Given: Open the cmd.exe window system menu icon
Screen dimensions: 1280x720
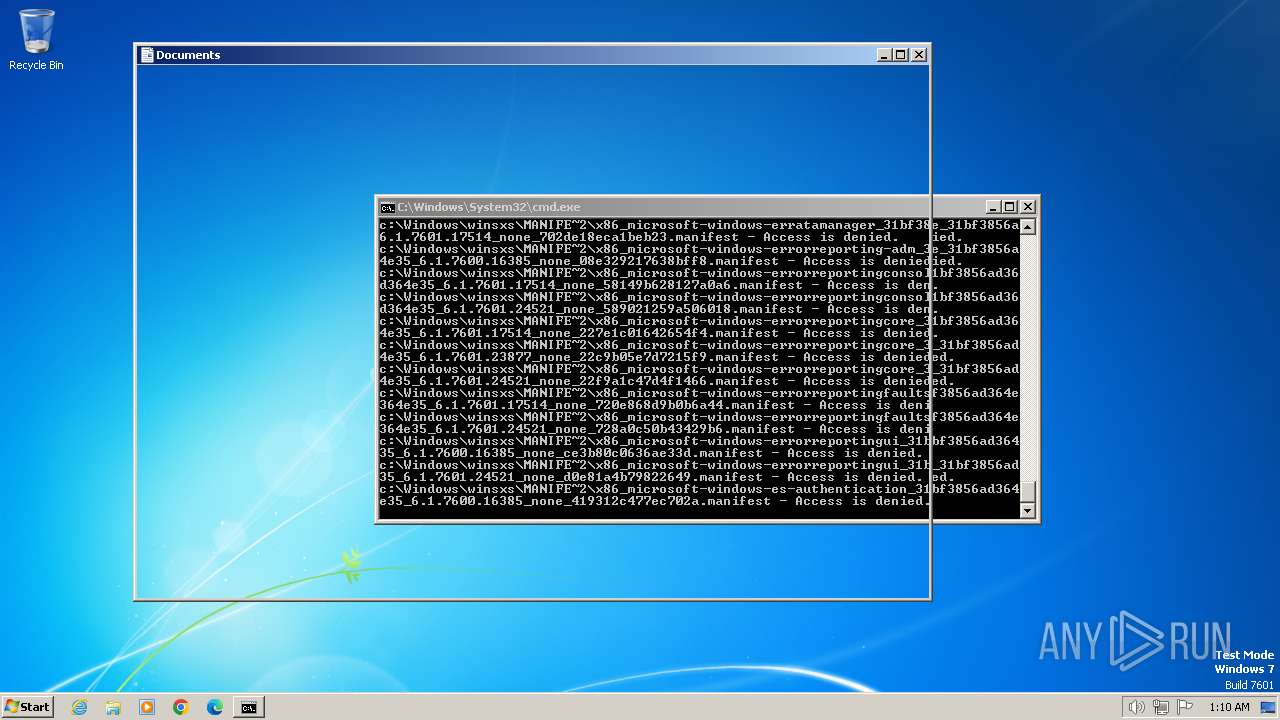Looking at the screenshot, I should pyautogui.click(x=387, y=207).
